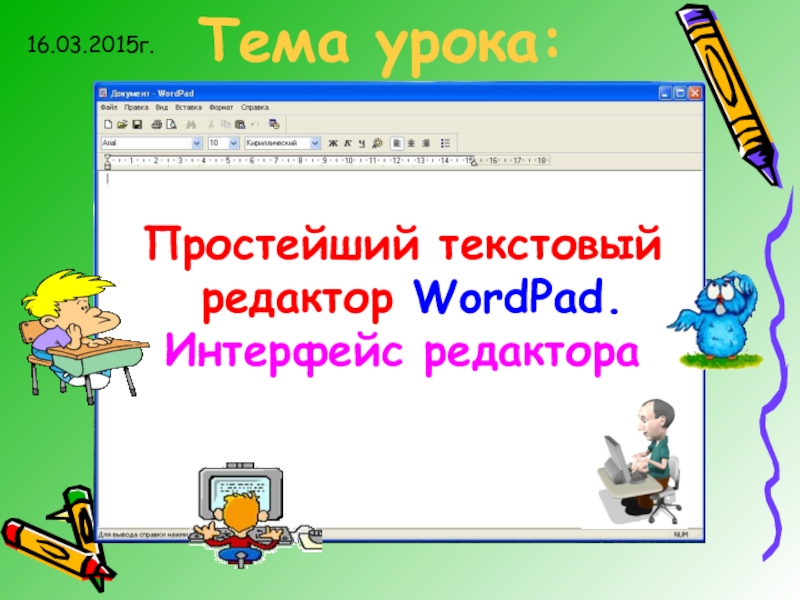Image resolution: width=800 pixels, height=600 pixels.
Task: Click the left indent marker on ruler
Action: click(107, 163)
